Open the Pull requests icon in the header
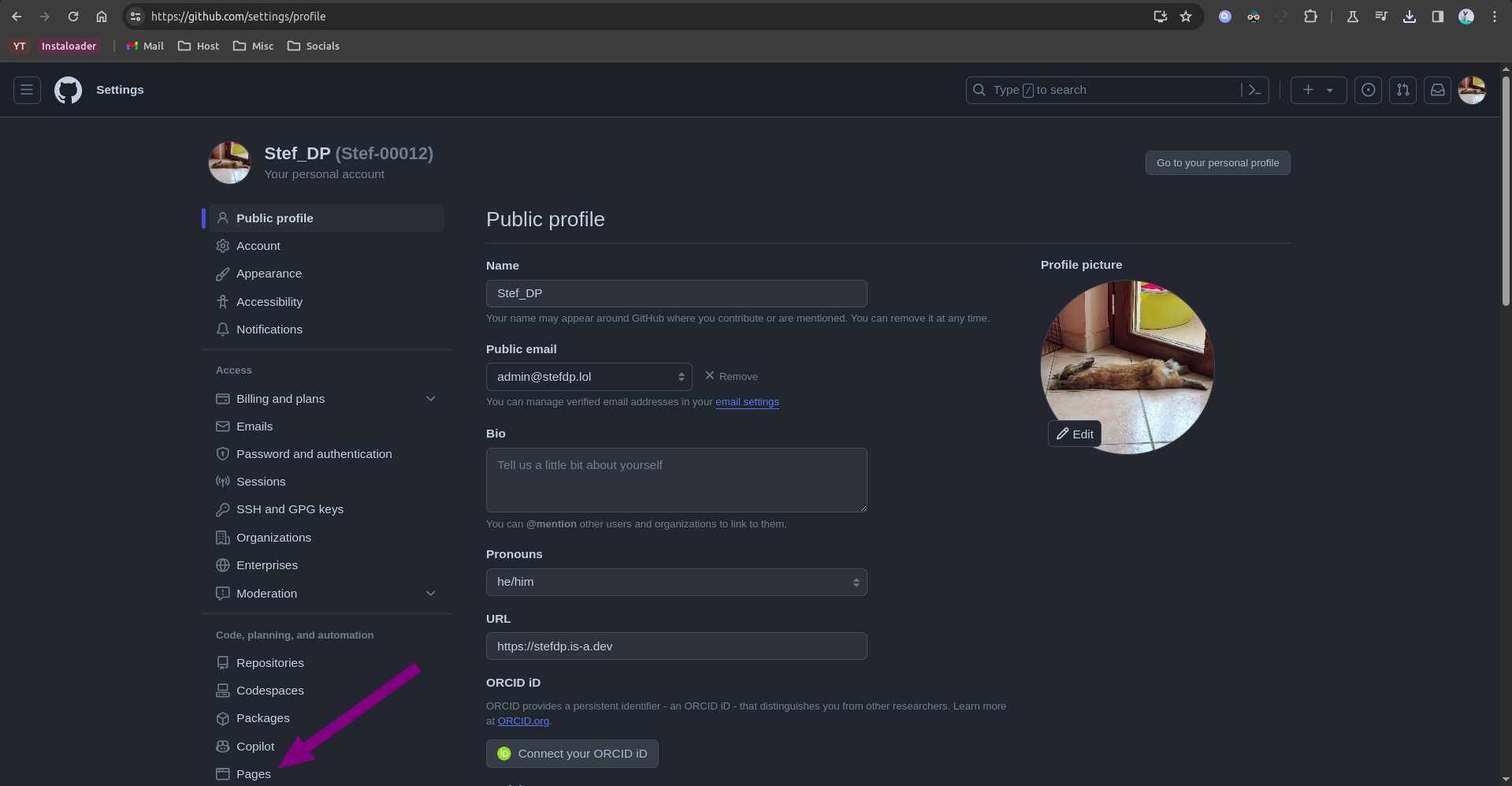This screenshot has height=786, width=1512. click(1402, 90)
